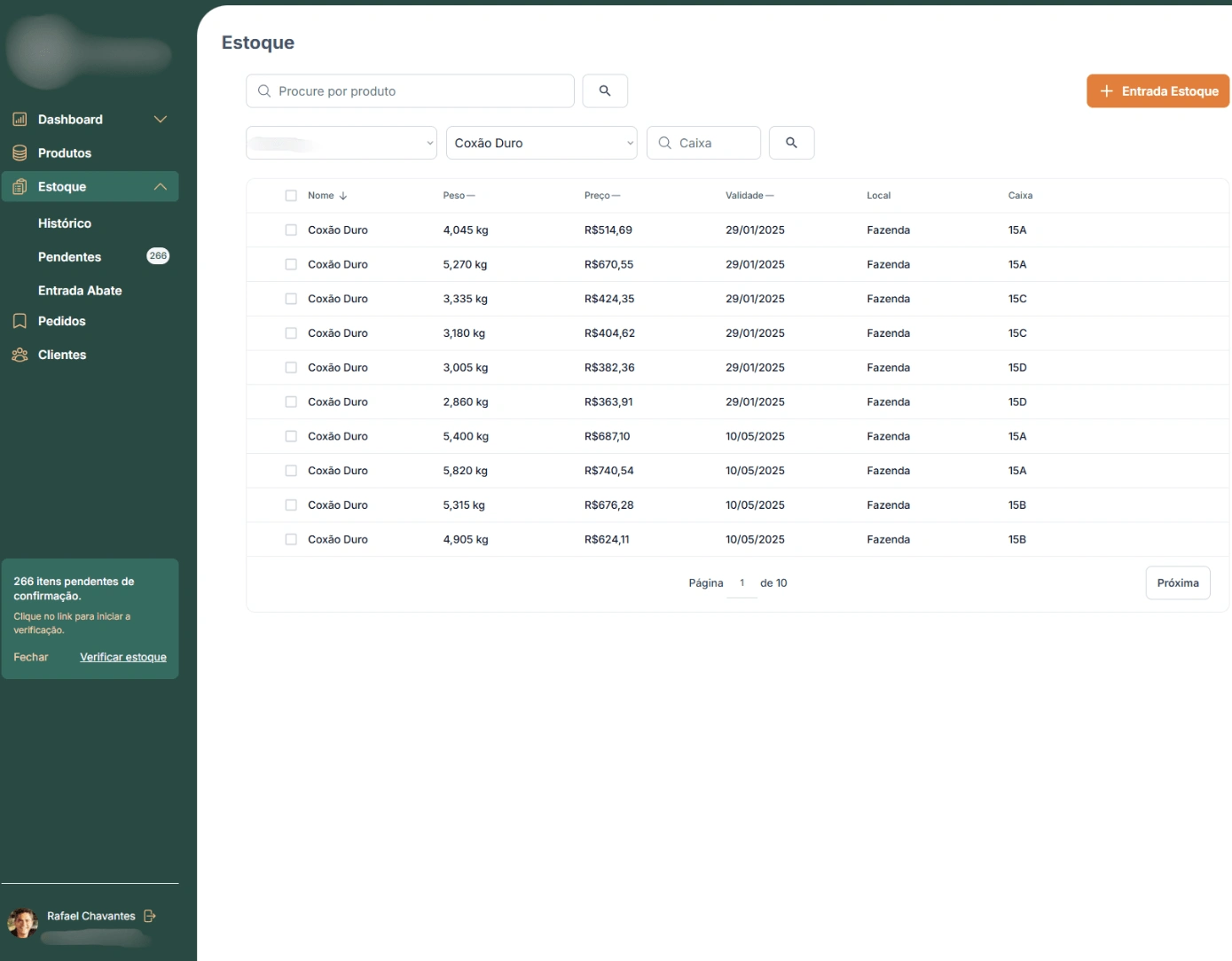The image size is (1232, 961).
Task: Click the Peso column sort indicator
Action: click(x=471, y=196)
